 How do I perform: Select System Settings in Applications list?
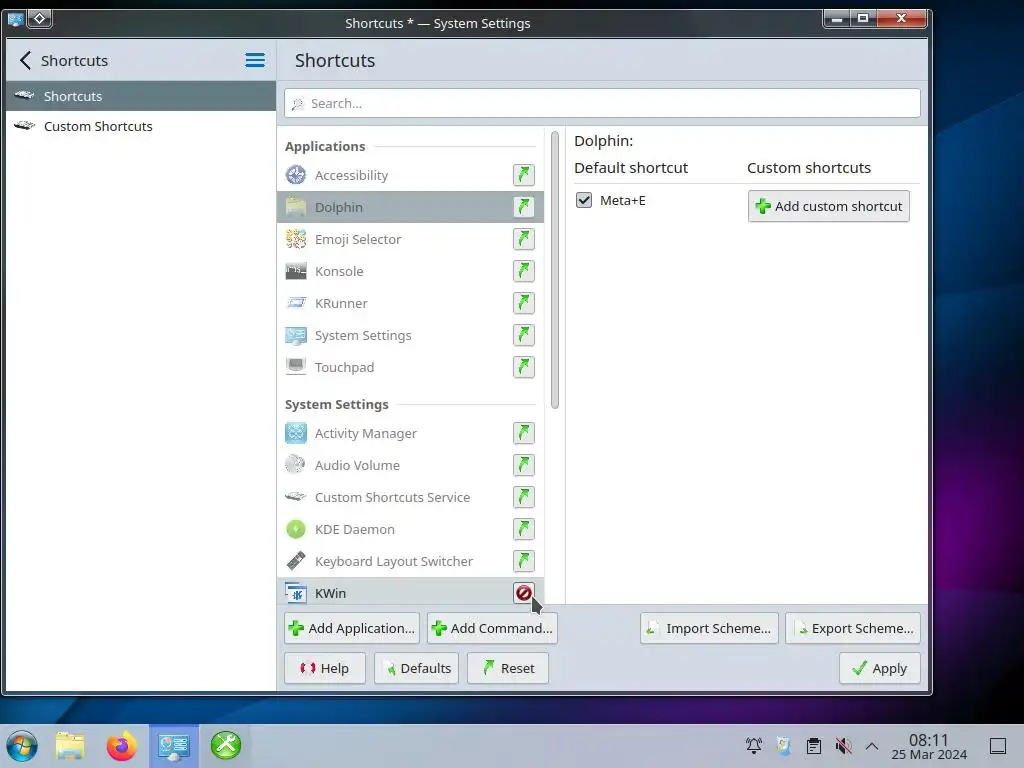point(410,335)
